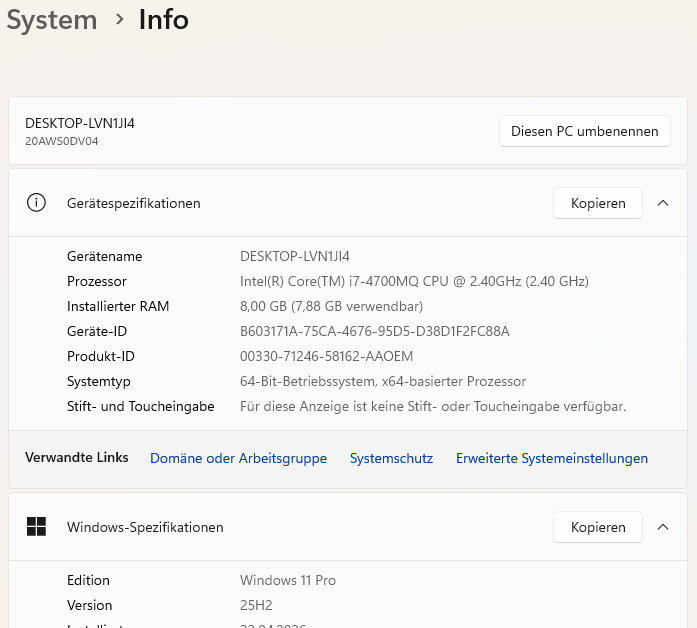Image resolution: width=697 pixels, height=628 pixels.
Task: Select the Windows 11 Pro value
Action: click(288, 580)
